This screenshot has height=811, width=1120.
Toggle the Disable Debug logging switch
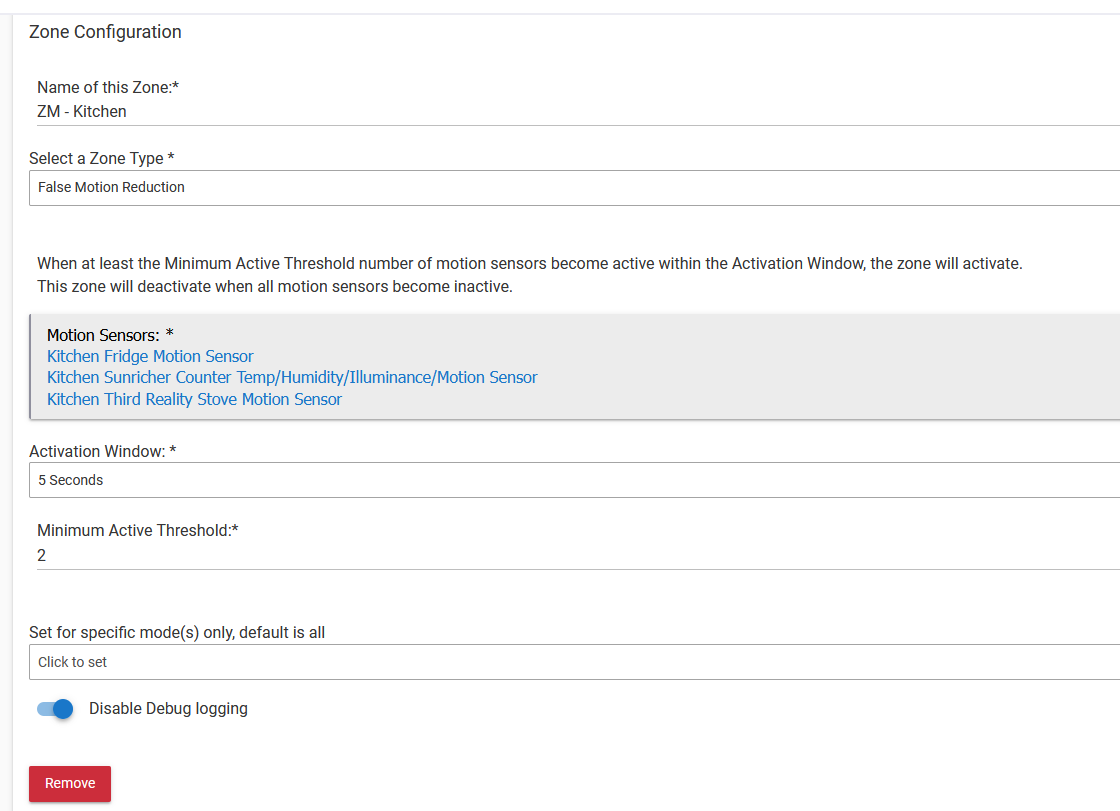[55, 709]
